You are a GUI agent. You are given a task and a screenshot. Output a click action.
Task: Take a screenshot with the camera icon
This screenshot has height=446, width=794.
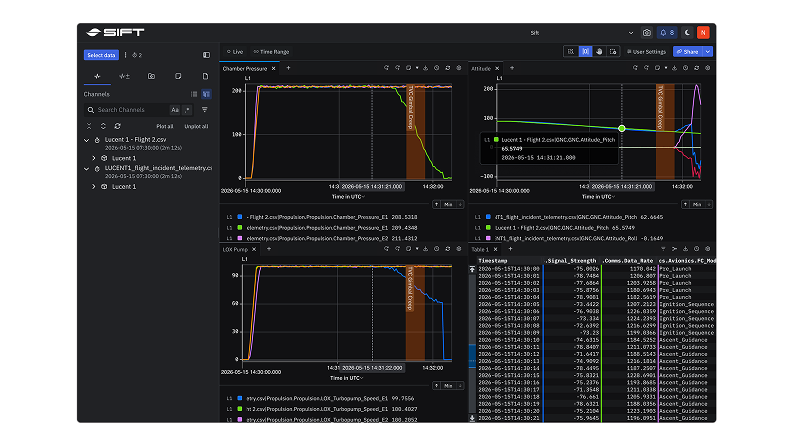pos(647,33)
